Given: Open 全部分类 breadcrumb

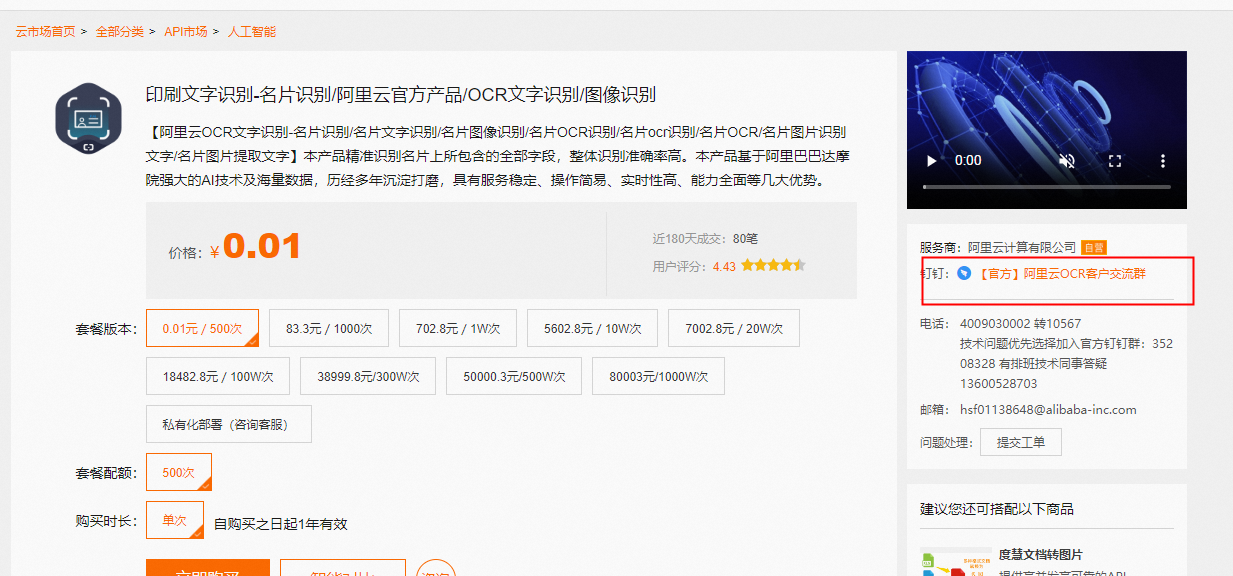Looking at the screenshot, I should [x=120, y=32].
